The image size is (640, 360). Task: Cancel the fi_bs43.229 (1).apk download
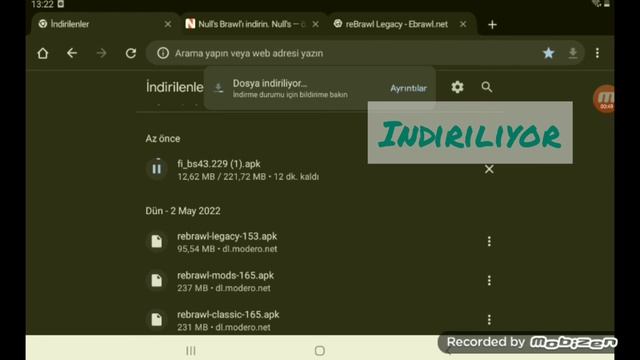[x=489, y=169]
